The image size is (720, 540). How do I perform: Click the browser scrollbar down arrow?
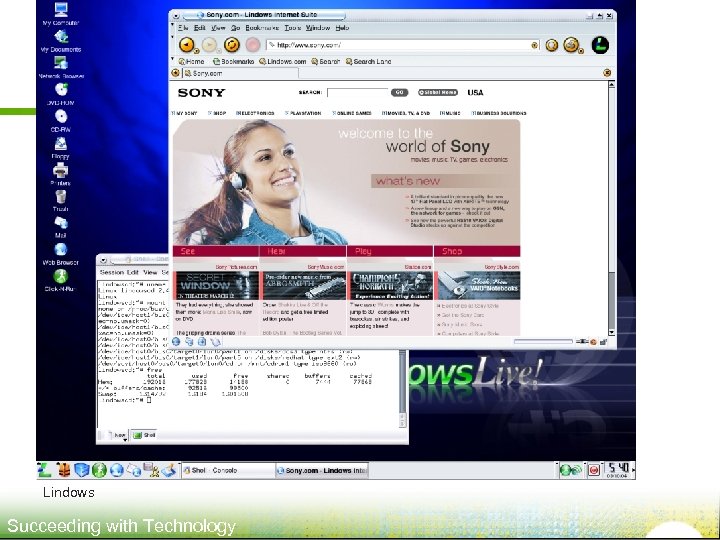[611, 332]
